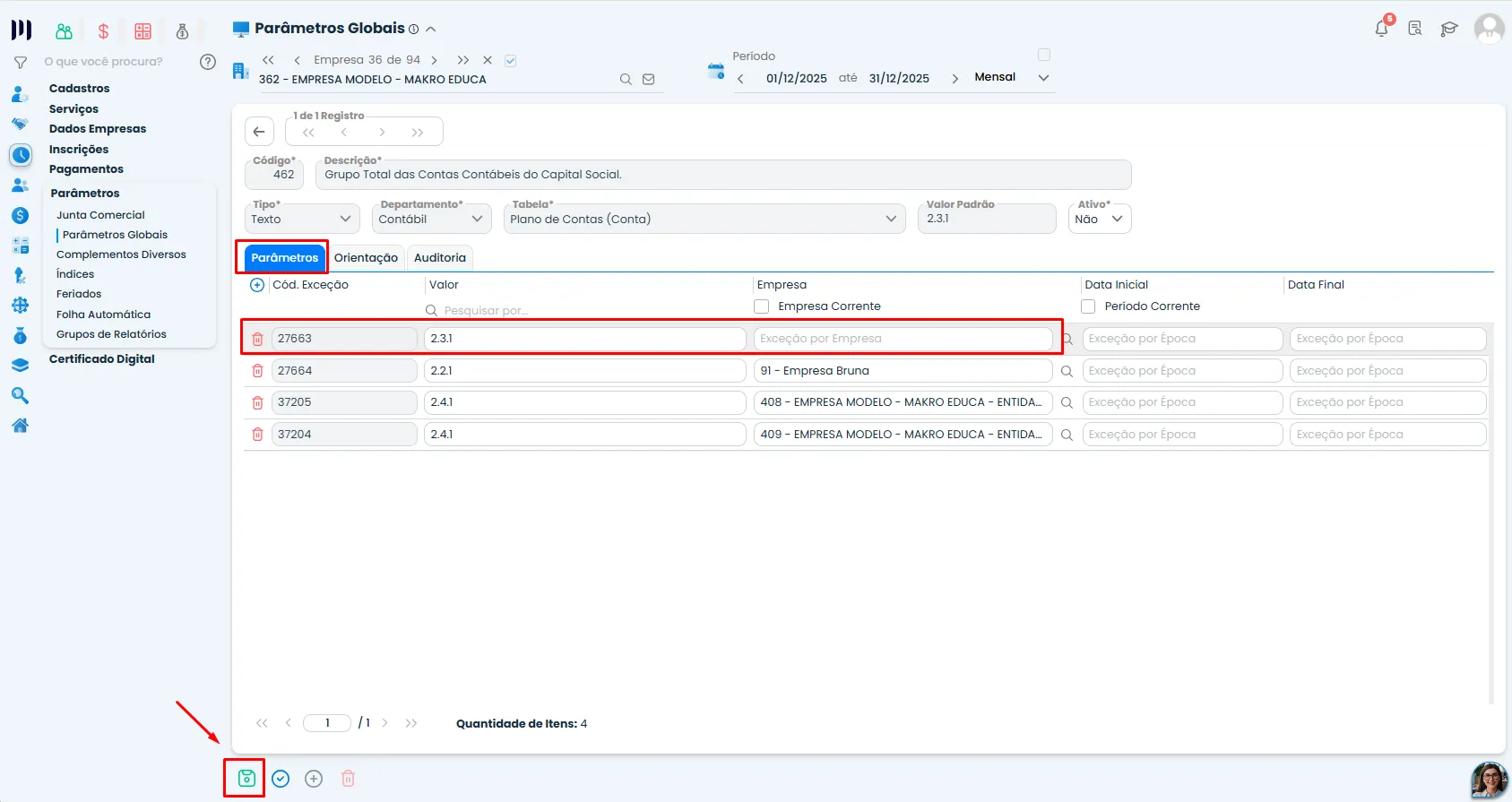The image size is (1512, 802).
Task: Open the Mensal period type dropdown
Action: pos(1012,77)
